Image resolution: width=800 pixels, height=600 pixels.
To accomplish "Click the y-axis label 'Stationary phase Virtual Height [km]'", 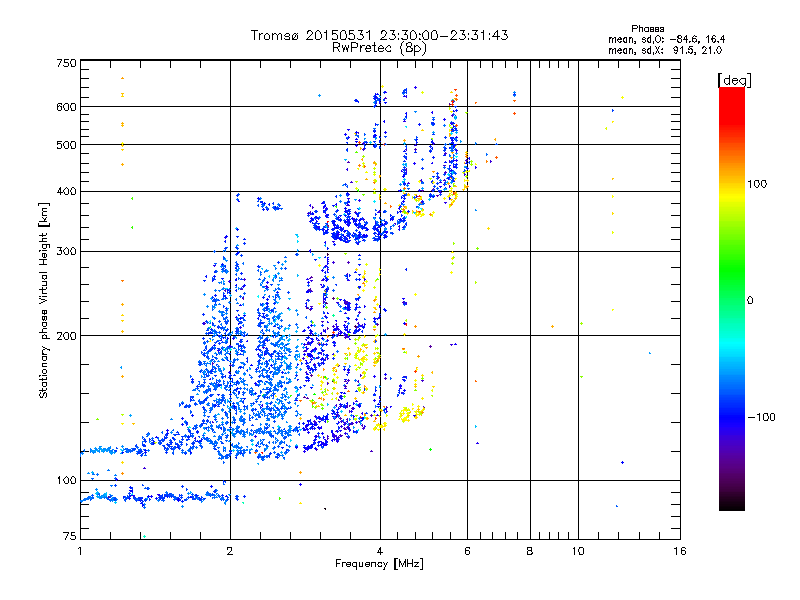I will coord(44,300).
